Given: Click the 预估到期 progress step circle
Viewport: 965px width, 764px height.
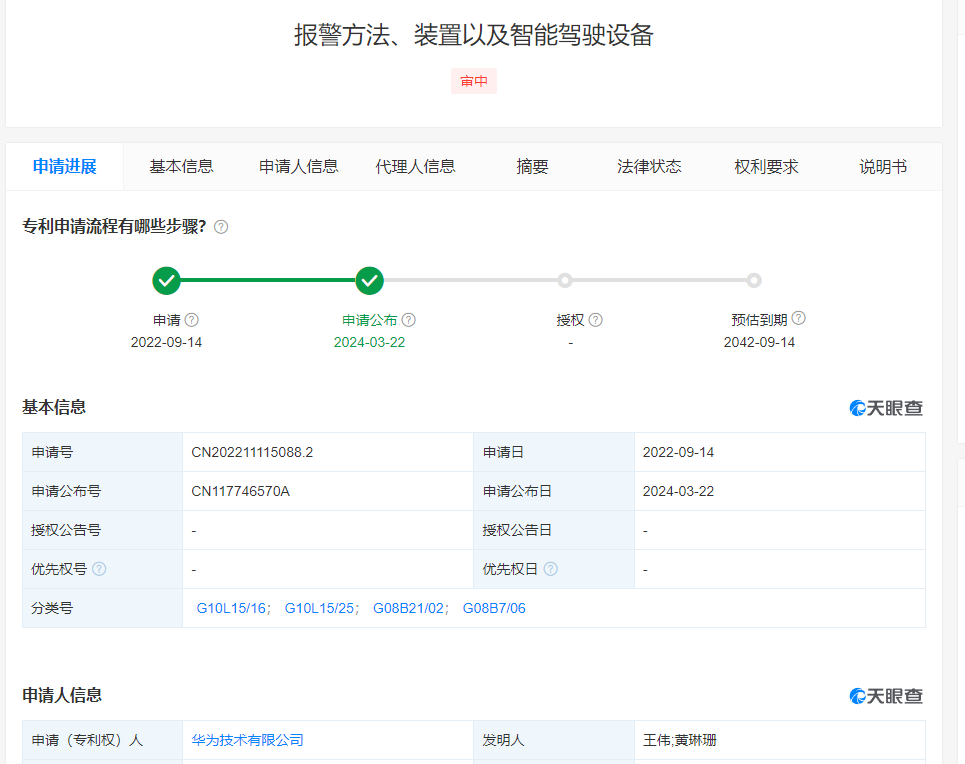Looking at the screenshot, I should pyautogui.click(x=754, y=281).
